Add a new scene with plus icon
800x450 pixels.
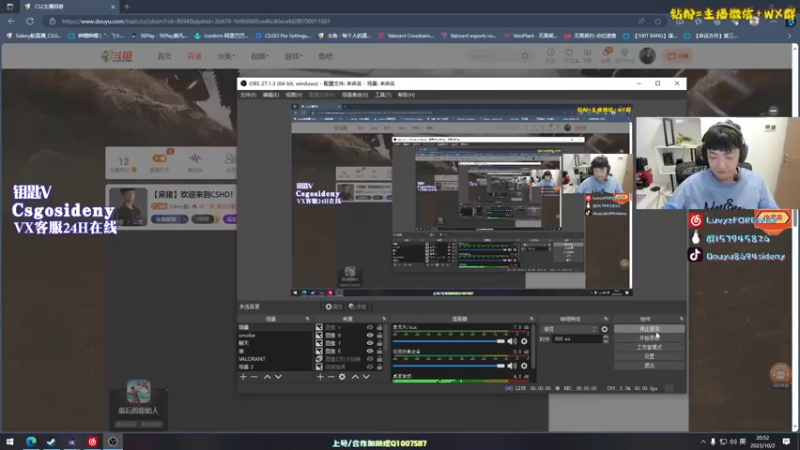pyautogui.click(x=243, y=377)
